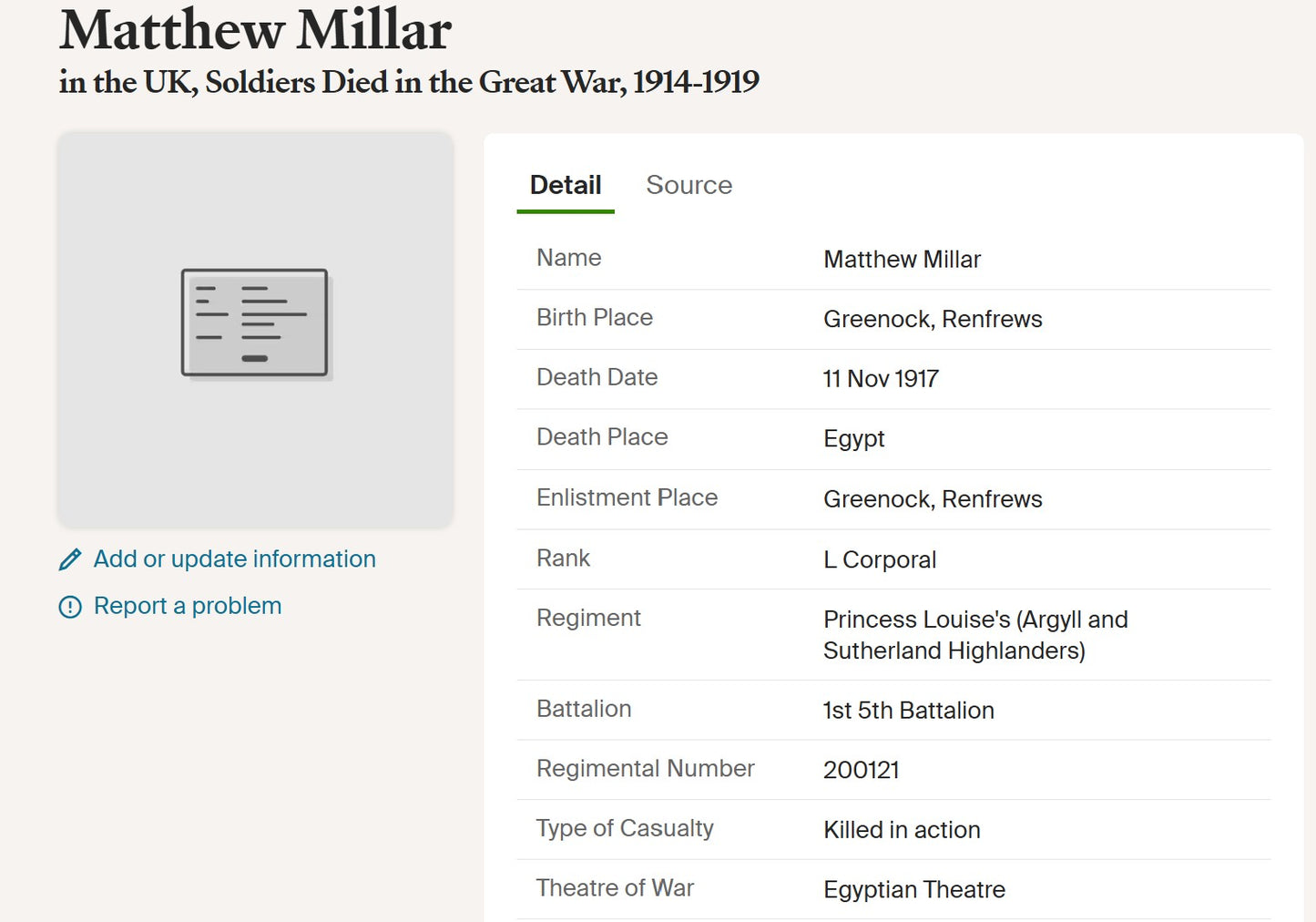
Task: Select the 1st 5th Battalion value
Action: pyautogui.click(x=908, y=711)
